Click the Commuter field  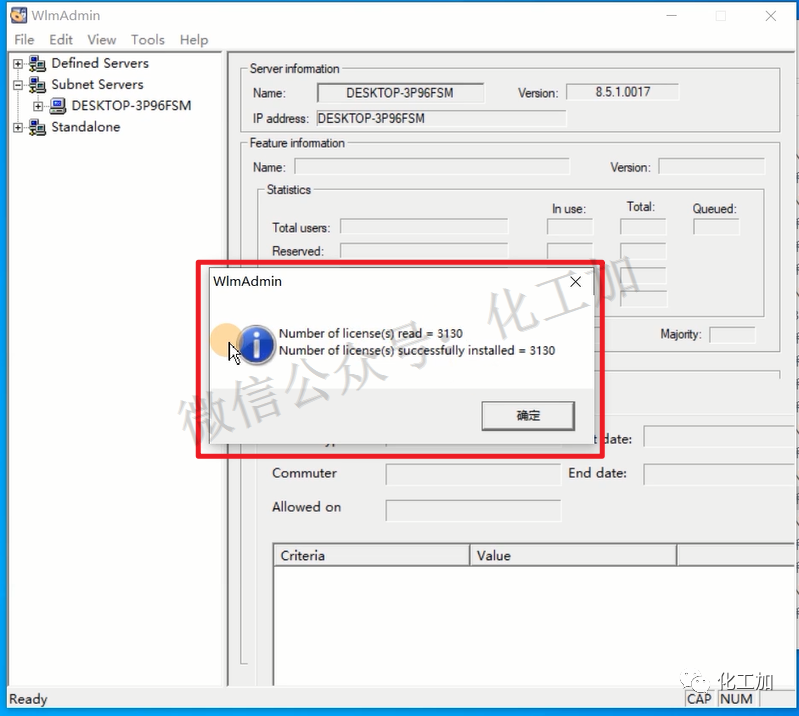point(473,474)
